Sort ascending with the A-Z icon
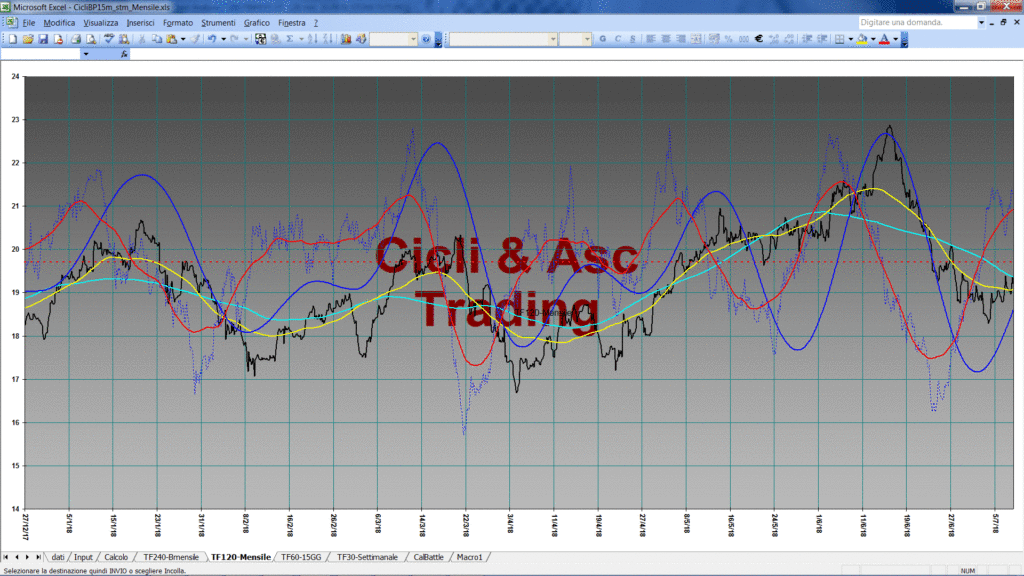 pyautogui.click(x=313, y=39)
